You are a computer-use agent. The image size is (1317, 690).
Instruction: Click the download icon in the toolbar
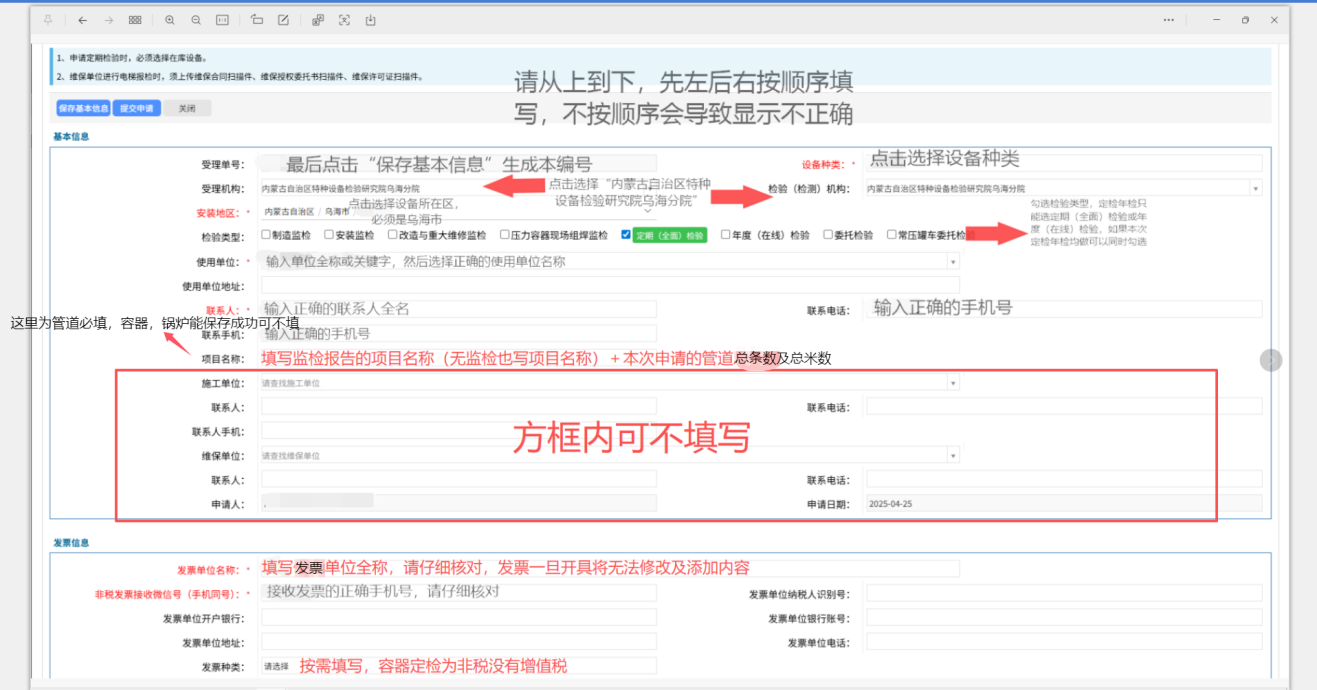pos(370,19)
